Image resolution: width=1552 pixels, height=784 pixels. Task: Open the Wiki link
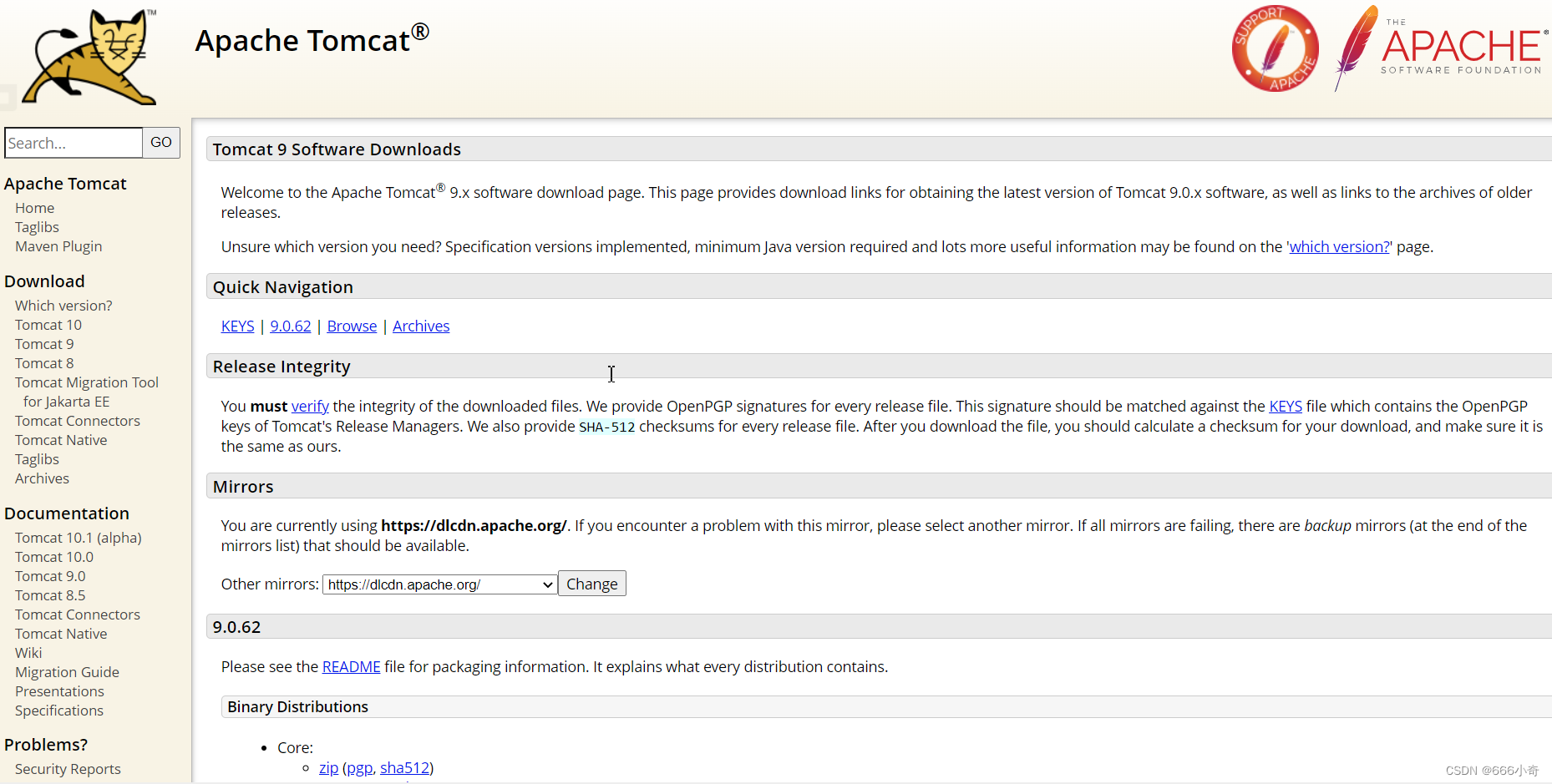[x=28, y=653]
